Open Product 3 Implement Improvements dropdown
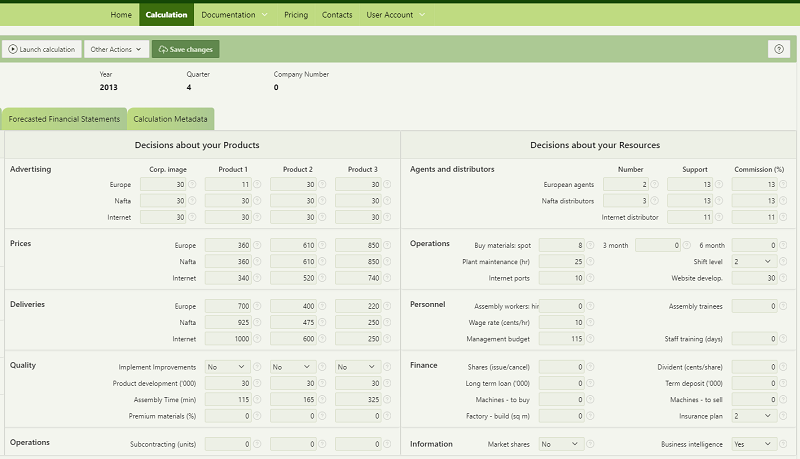Viewport: 800px width, 459px height. [x=358, y=367]
